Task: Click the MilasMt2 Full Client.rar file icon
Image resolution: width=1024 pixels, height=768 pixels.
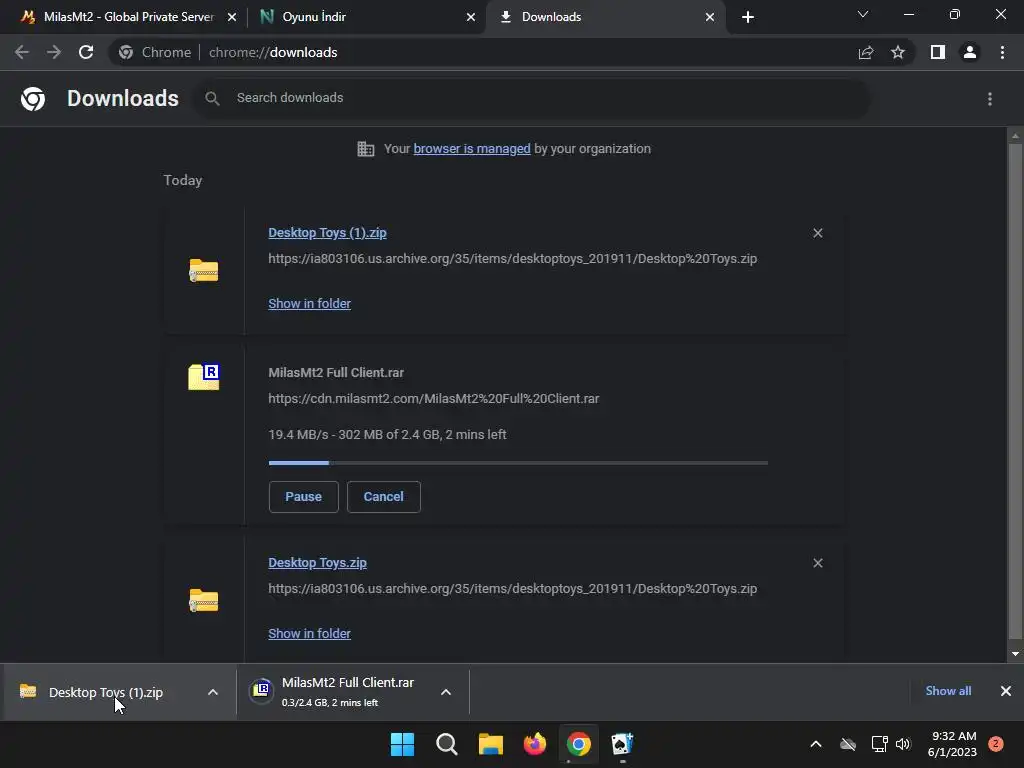Action: (204, 377)
